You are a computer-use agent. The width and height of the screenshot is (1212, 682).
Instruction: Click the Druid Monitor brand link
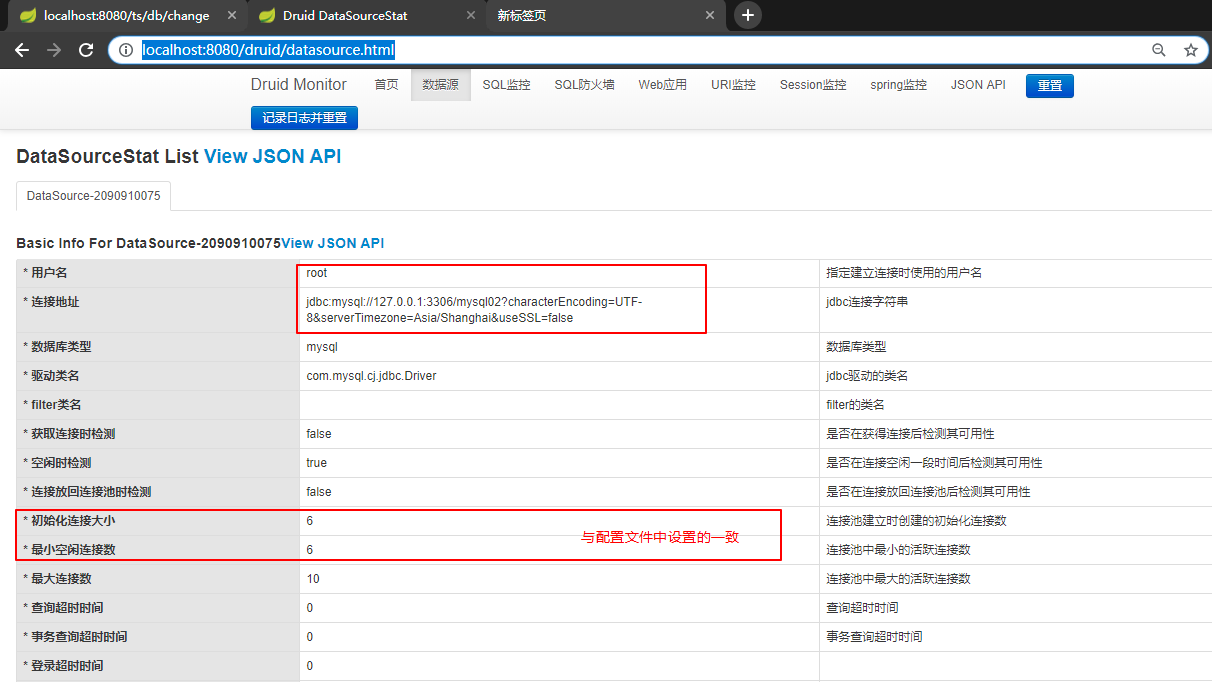click(x=298, y=85)
